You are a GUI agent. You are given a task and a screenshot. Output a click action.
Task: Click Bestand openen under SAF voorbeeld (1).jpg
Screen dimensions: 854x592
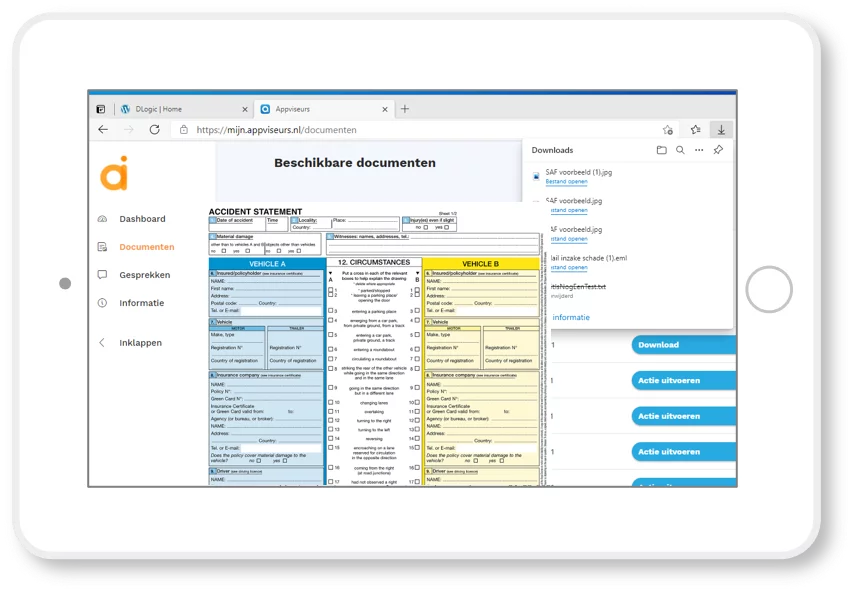coord(566,181)
